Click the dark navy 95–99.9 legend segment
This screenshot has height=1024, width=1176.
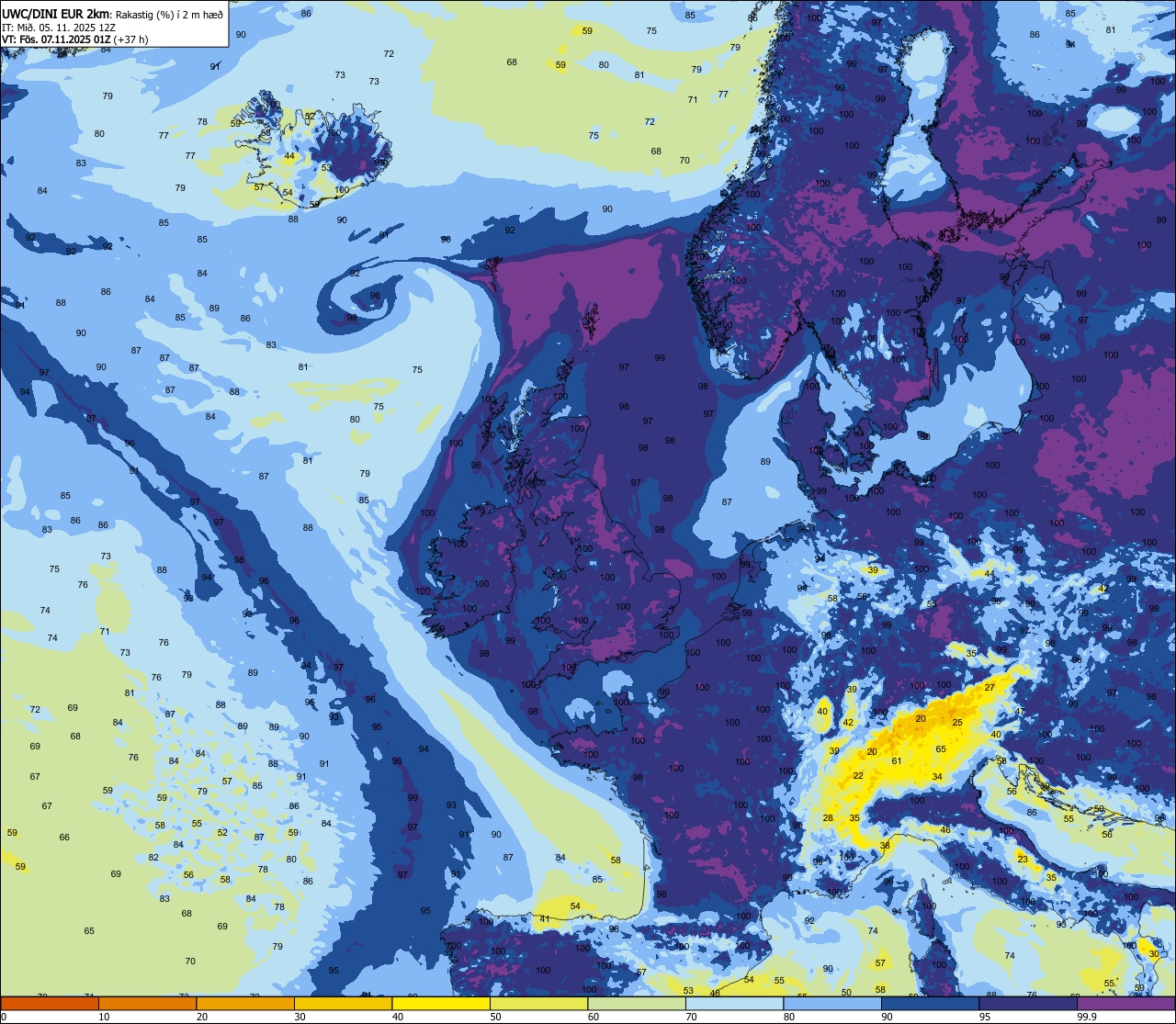pyautogui.click(x=1028, y=1003)
